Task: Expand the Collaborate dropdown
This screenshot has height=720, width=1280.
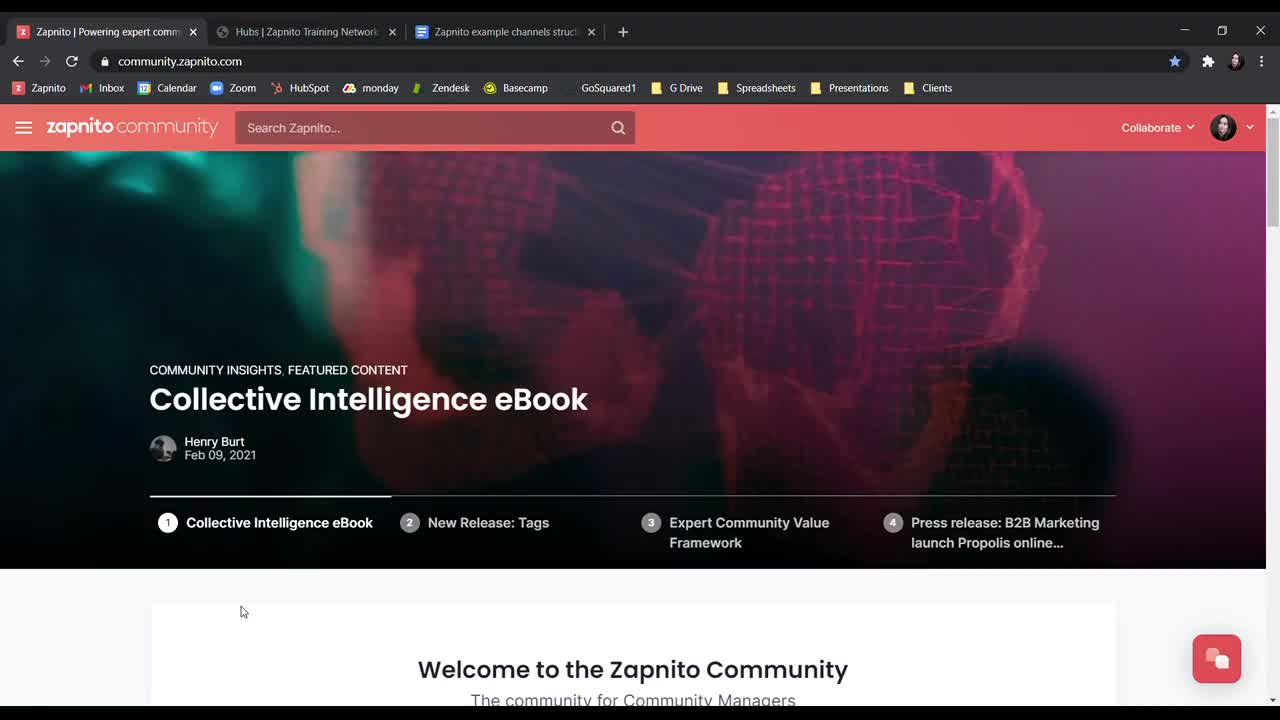Action: [x=1157, y=128]
